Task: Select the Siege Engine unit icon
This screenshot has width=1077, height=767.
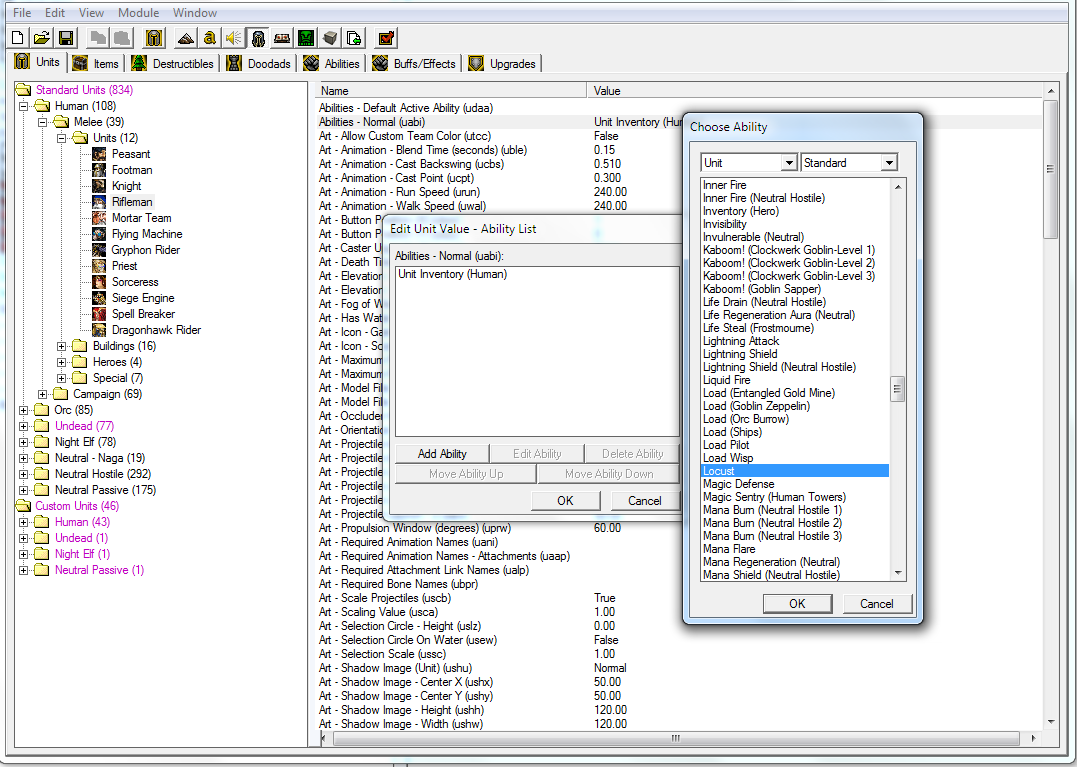Action: coord(100,298)
